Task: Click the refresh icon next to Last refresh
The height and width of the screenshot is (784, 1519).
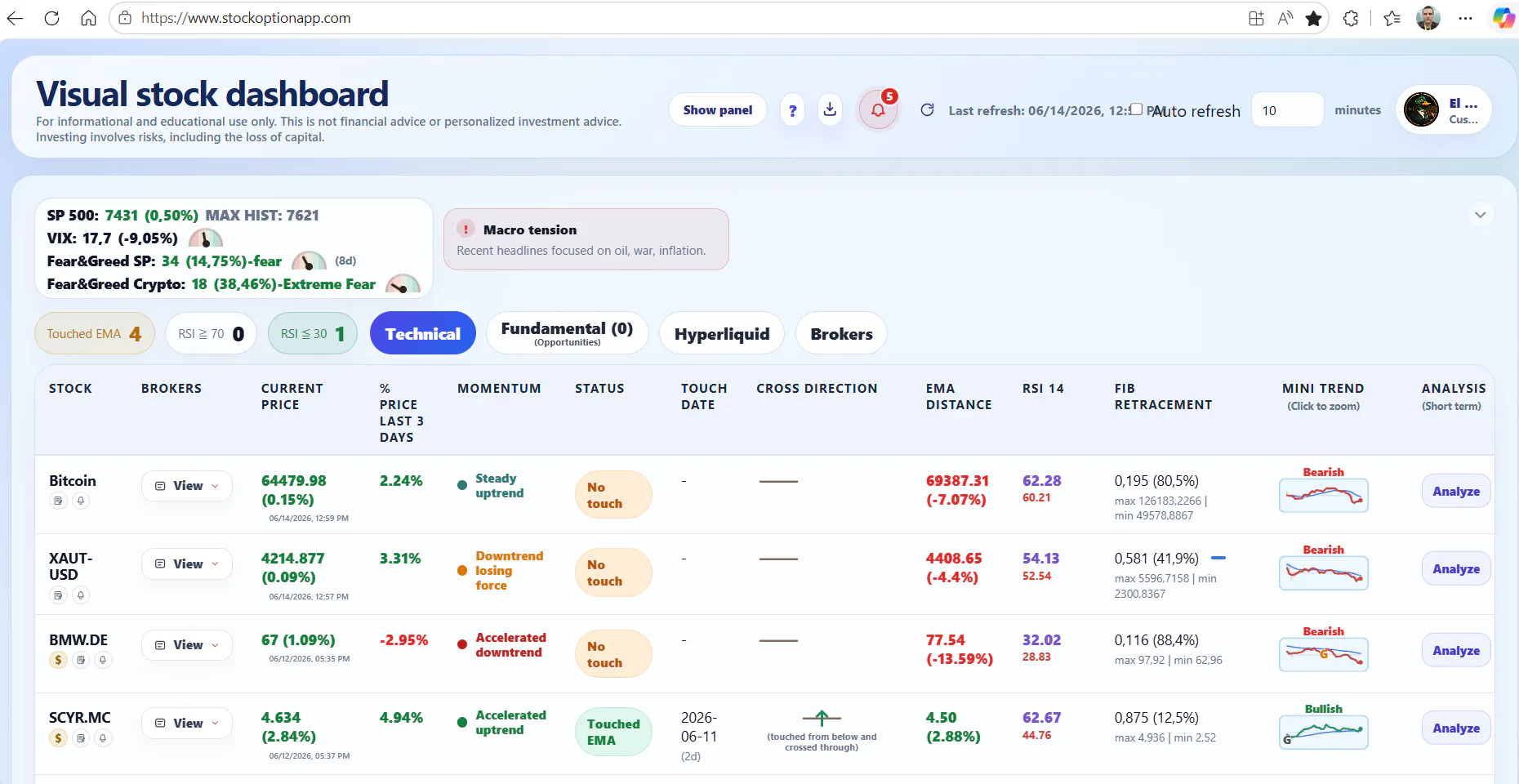Action: [x=927, y=109]
